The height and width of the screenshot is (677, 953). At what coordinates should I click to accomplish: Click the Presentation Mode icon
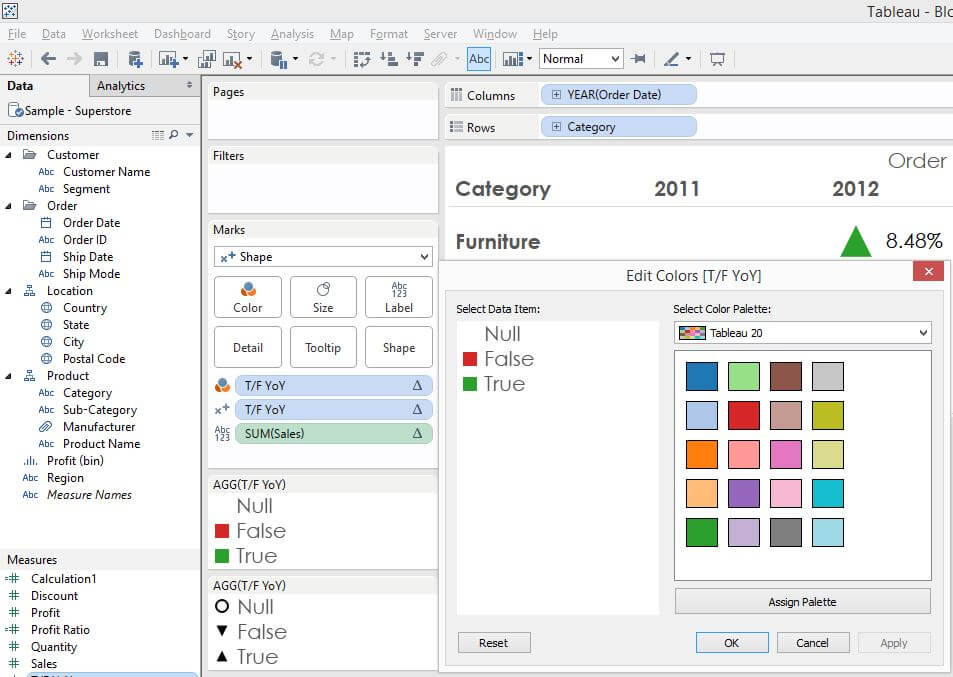(717, 59)
